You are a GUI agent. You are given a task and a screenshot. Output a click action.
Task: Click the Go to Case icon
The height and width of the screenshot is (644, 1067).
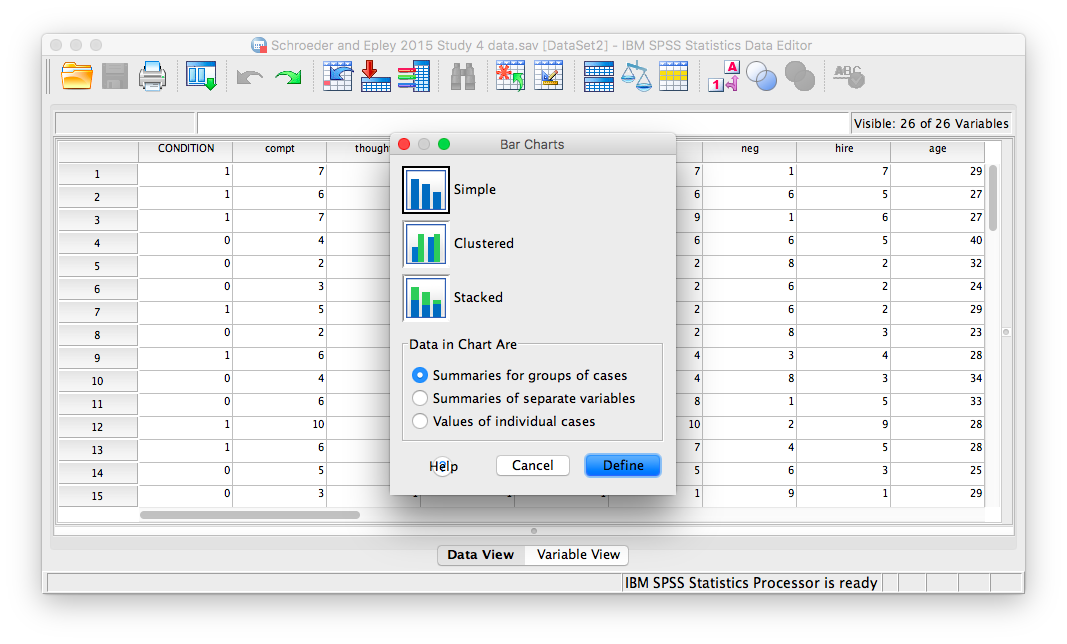click(338, 76)
